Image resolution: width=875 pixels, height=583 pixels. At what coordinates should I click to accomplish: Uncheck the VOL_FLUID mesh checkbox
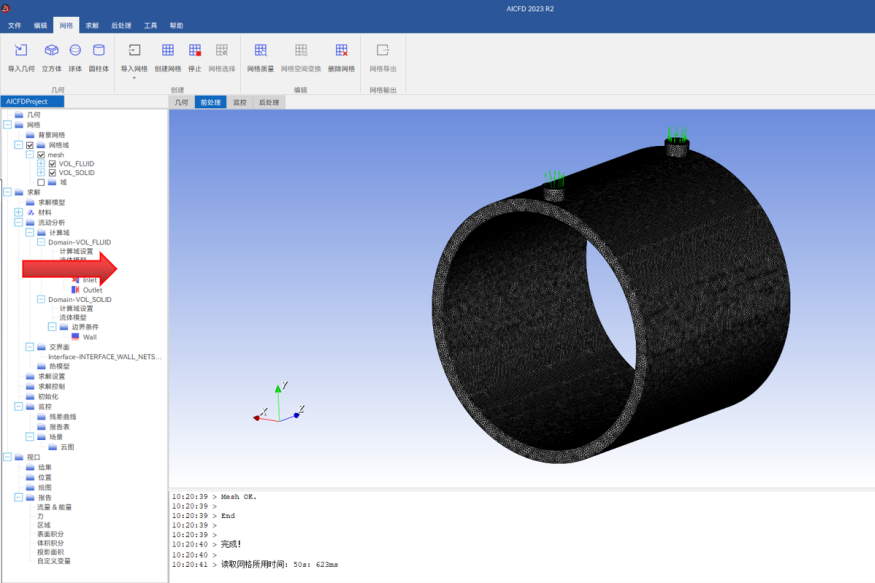coord(52,163)
